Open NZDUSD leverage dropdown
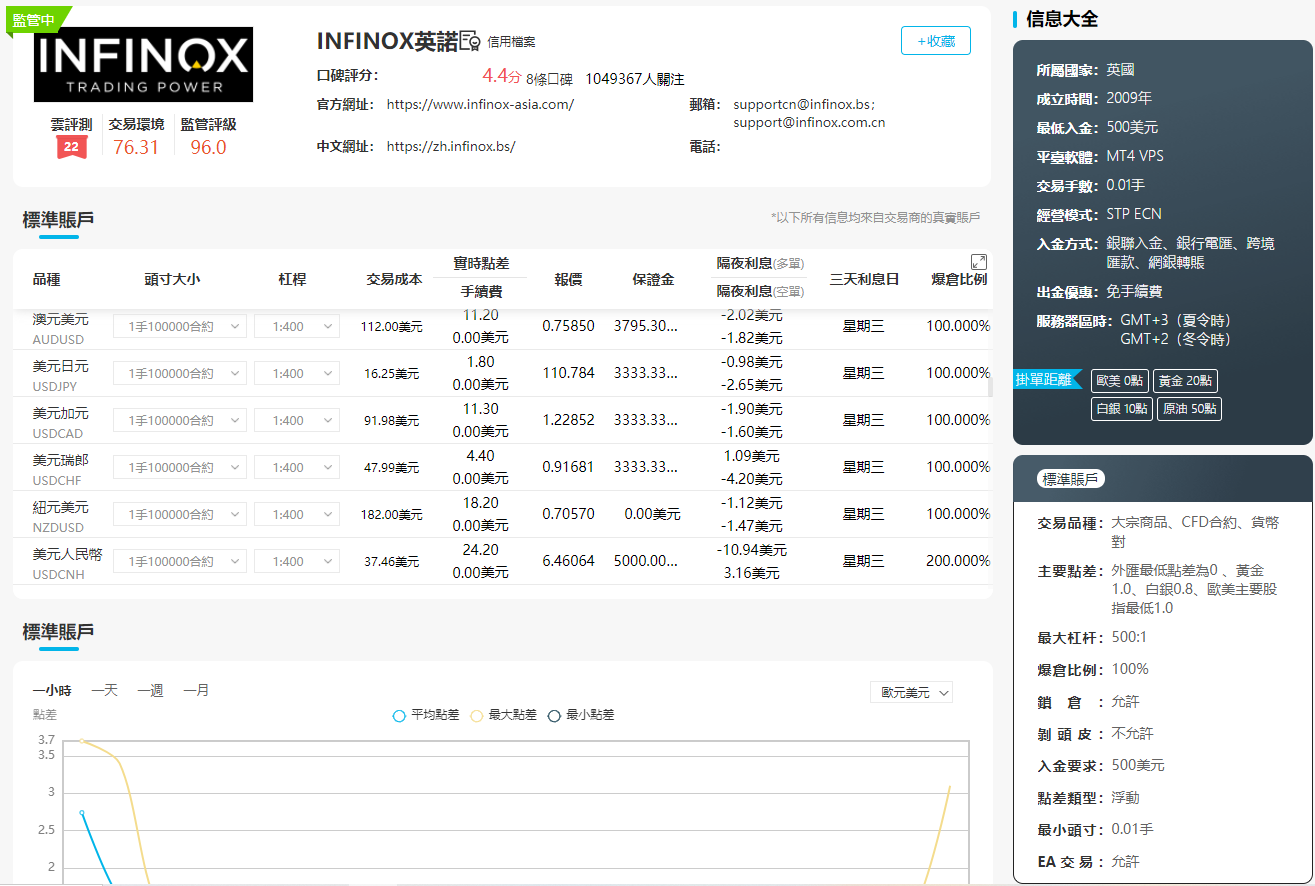 point(297,514)
